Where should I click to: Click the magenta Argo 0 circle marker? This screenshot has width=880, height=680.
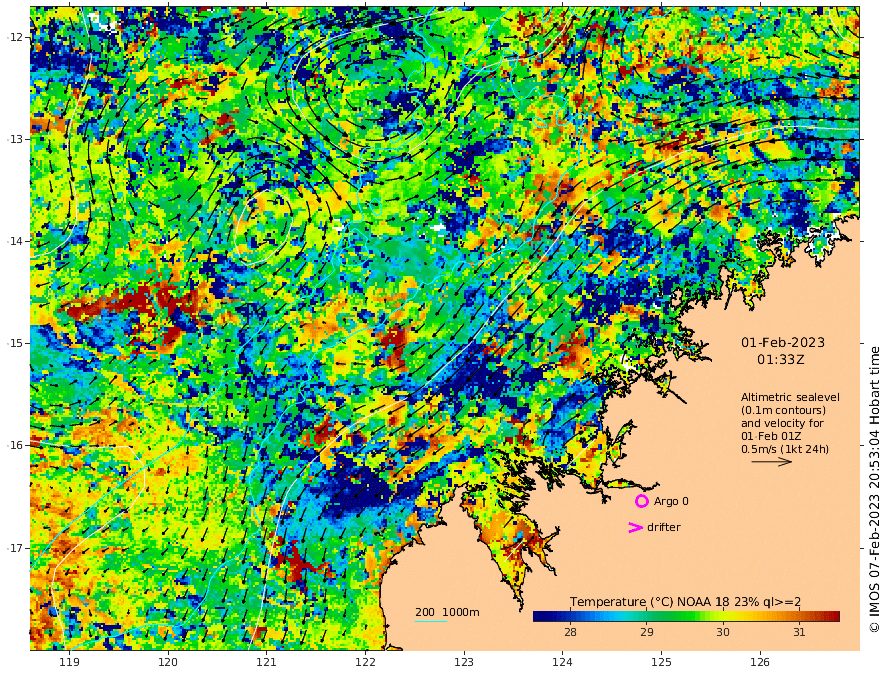point(641,501)
